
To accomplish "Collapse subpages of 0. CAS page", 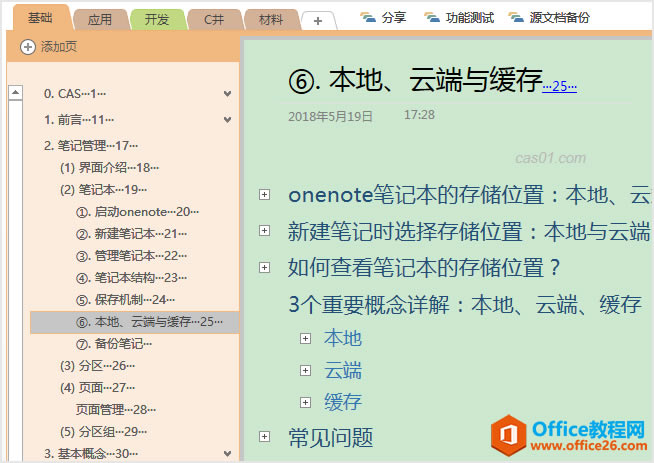I will [x=227, y=94].
